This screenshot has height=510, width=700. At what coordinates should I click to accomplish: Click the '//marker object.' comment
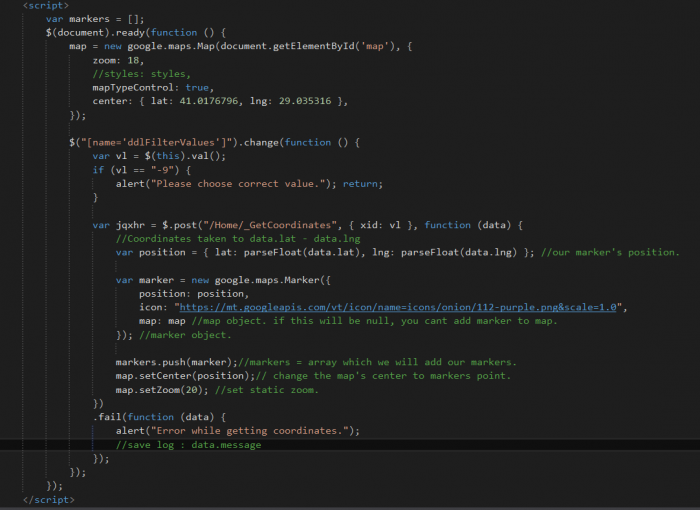pos(185,335)
